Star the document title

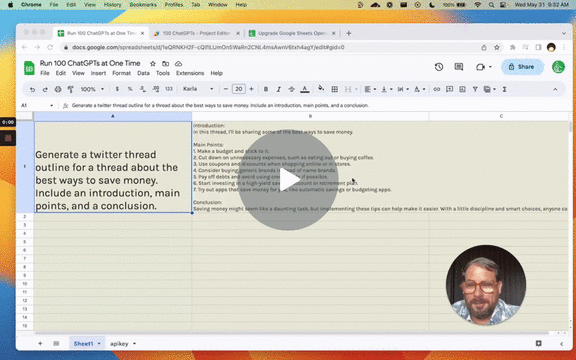coord(153,64)
